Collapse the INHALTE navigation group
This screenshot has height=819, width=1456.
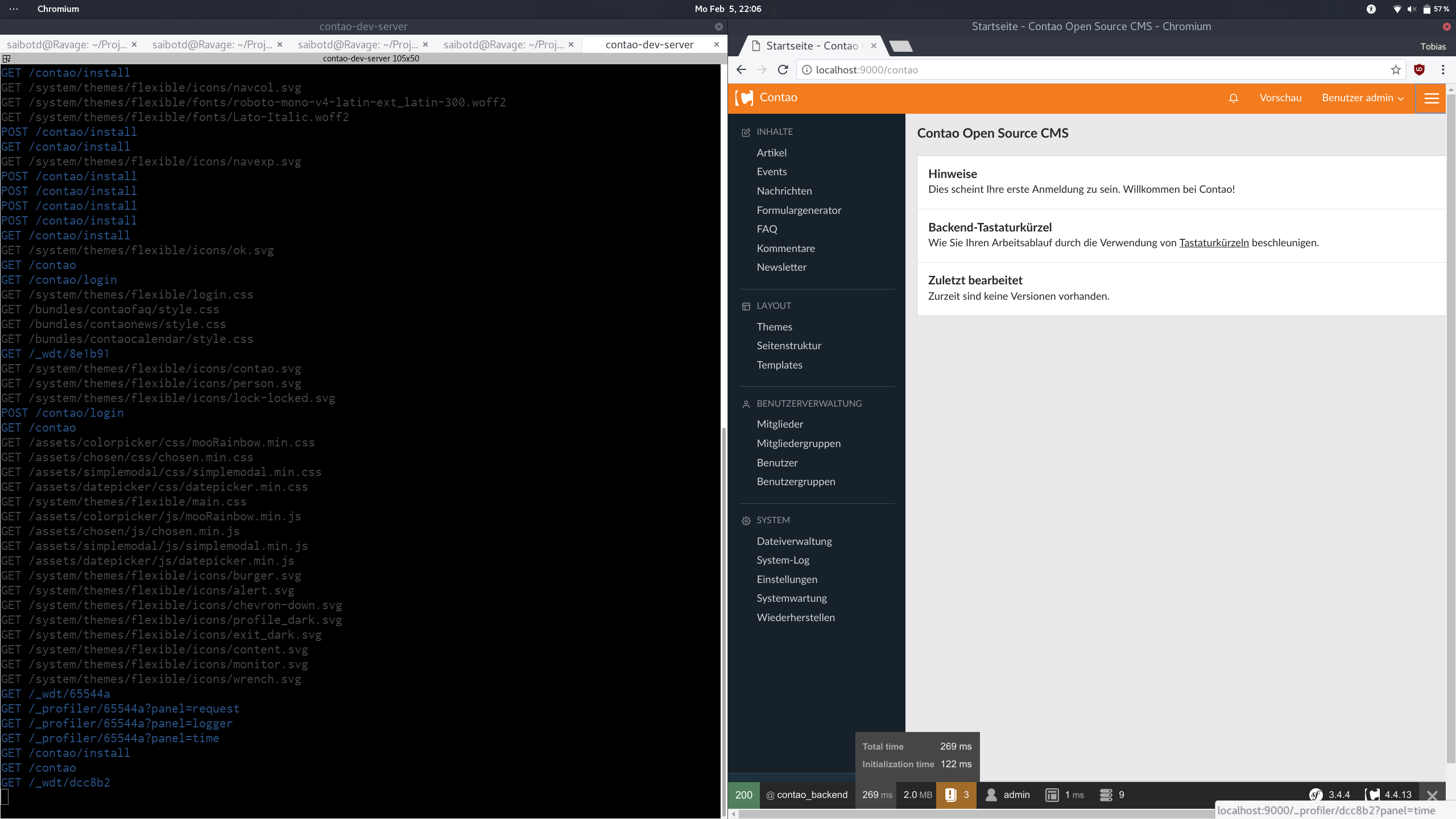tap(774, 131)
